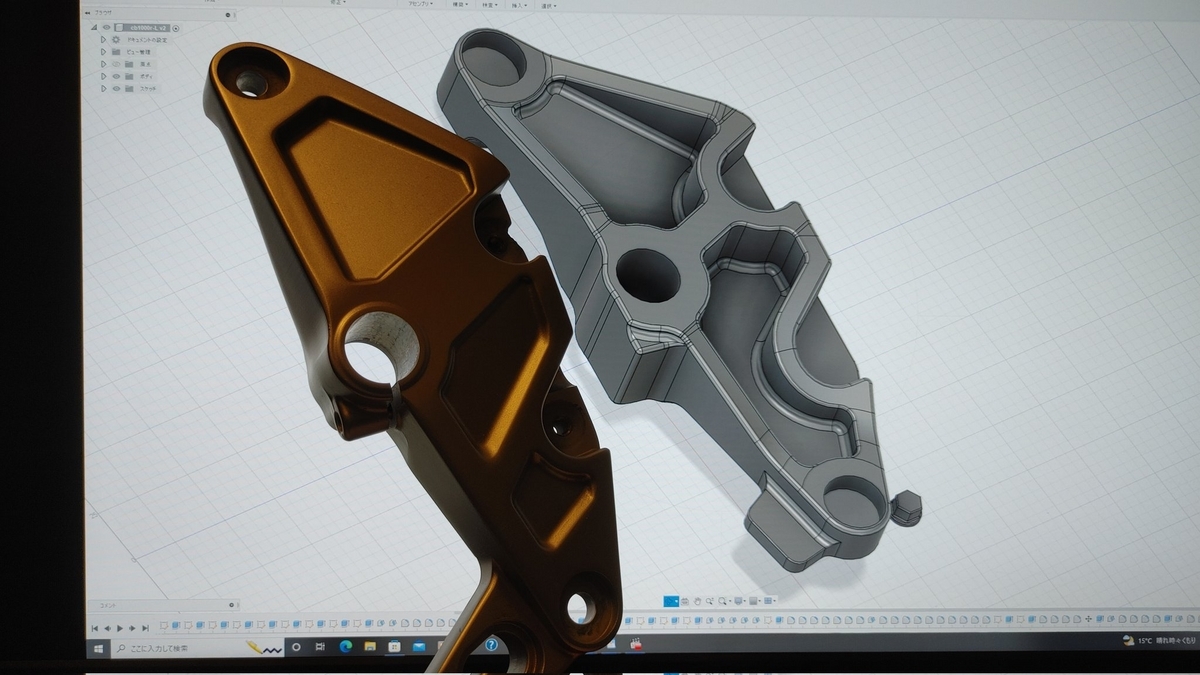This screenshot has width=1200, height=675.
Task: Expand the コメント panel with its dot button
Action: (x=231, y=605)
